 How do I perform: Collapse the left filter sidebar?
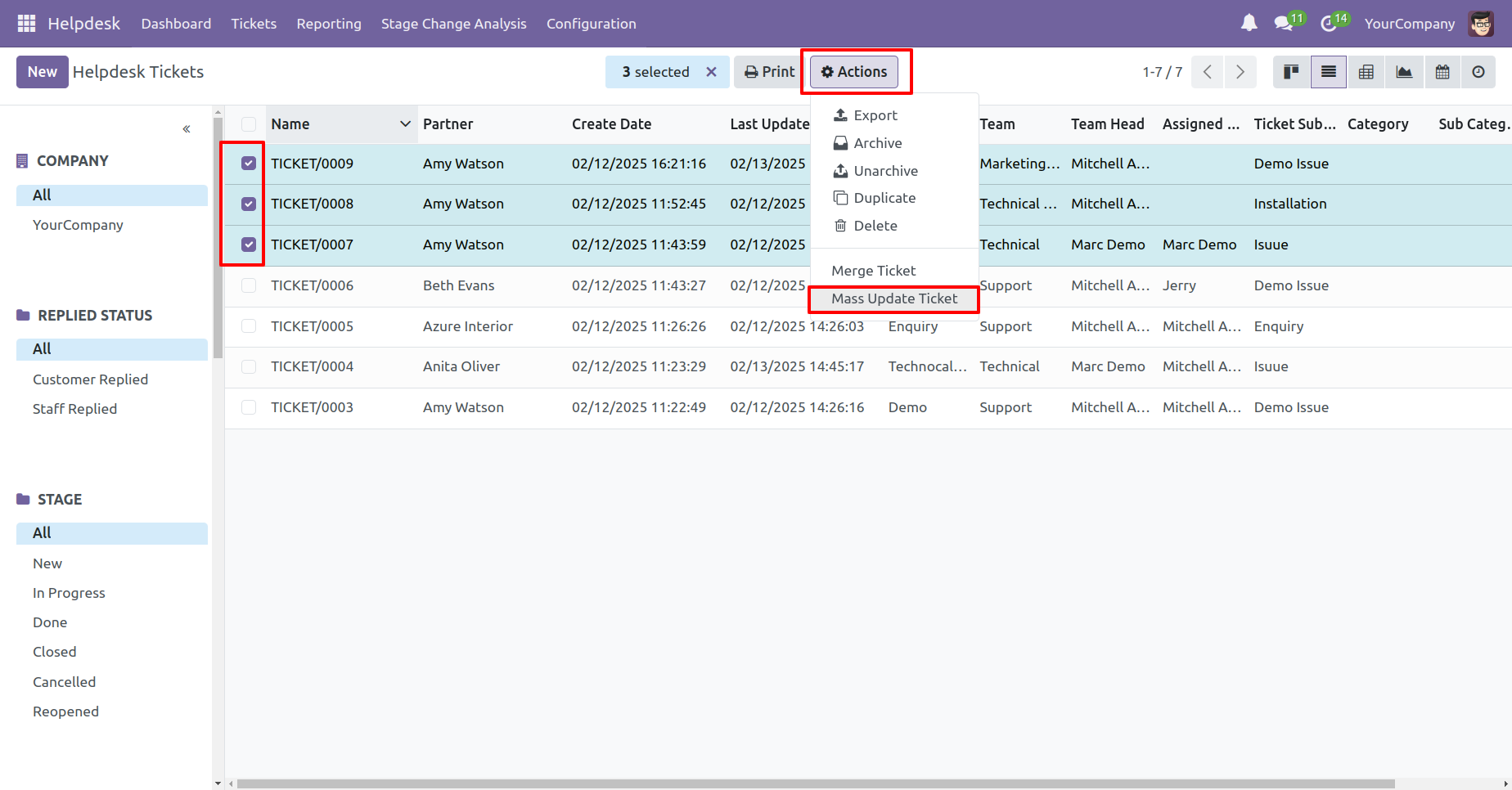[x=187, y=128]
